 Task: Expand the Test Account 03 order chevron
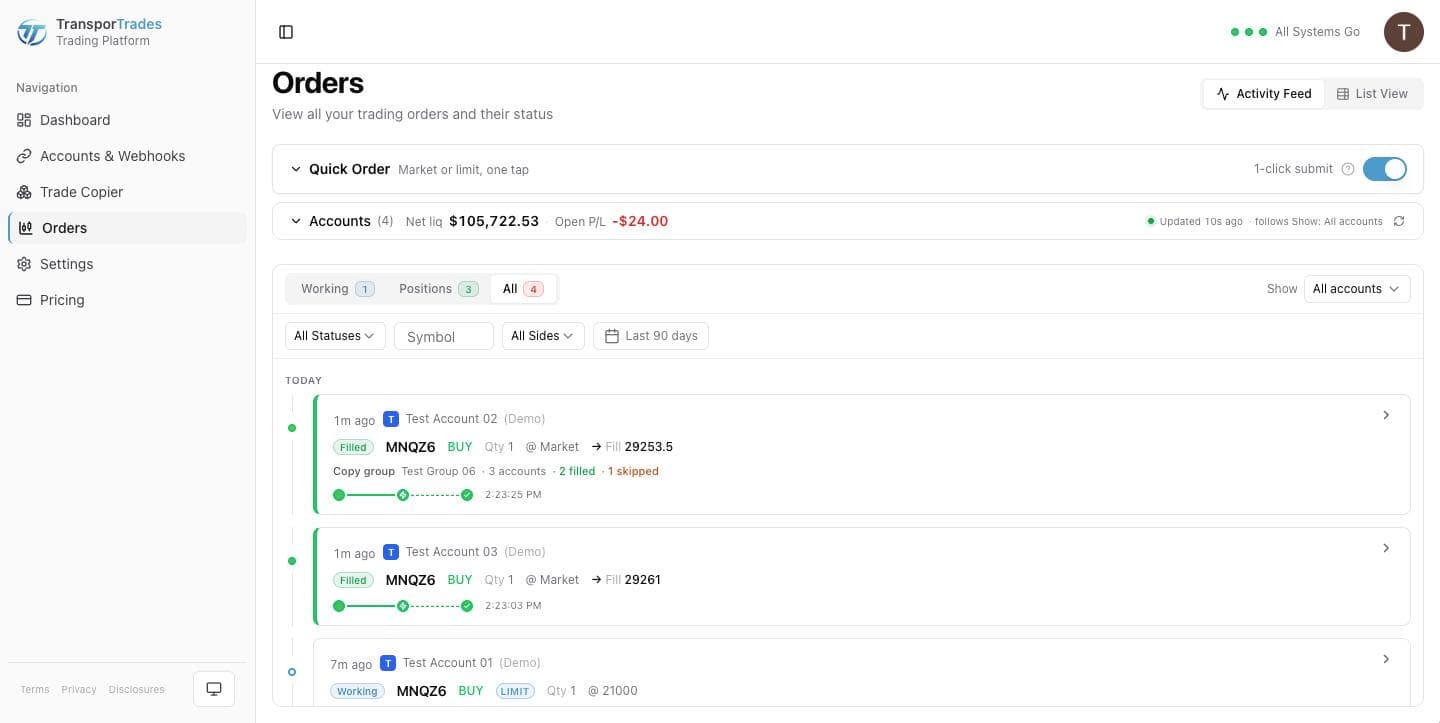(x=1386, y=548)
